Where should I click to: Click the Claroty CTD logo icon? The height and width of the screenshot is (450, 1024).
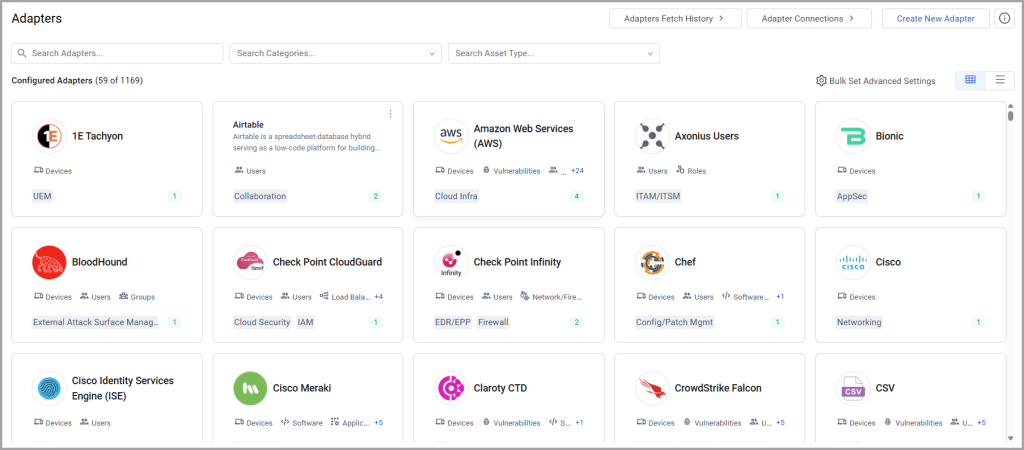451,388
